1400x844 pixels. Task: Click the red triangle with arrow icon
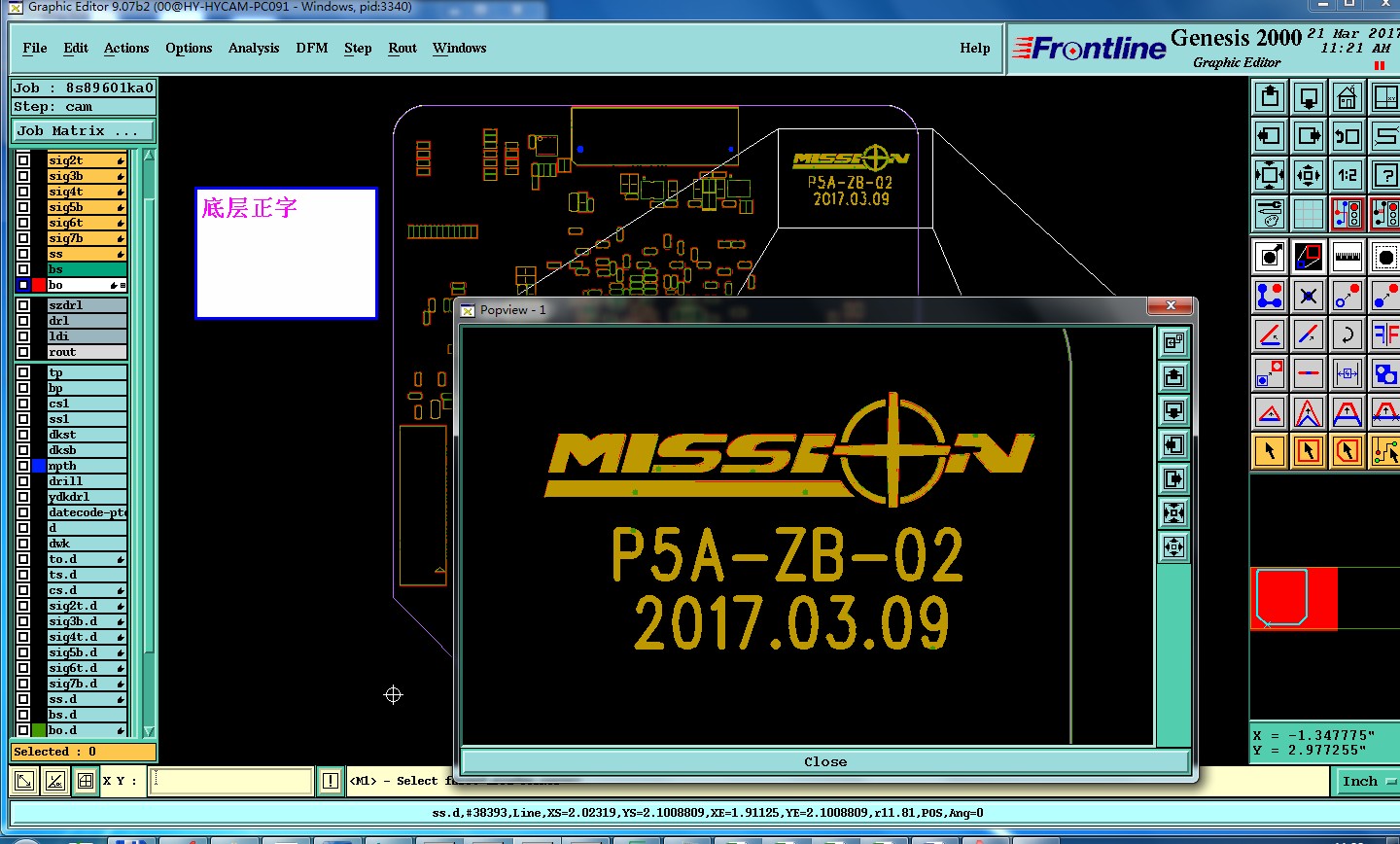pos(1270,412)
